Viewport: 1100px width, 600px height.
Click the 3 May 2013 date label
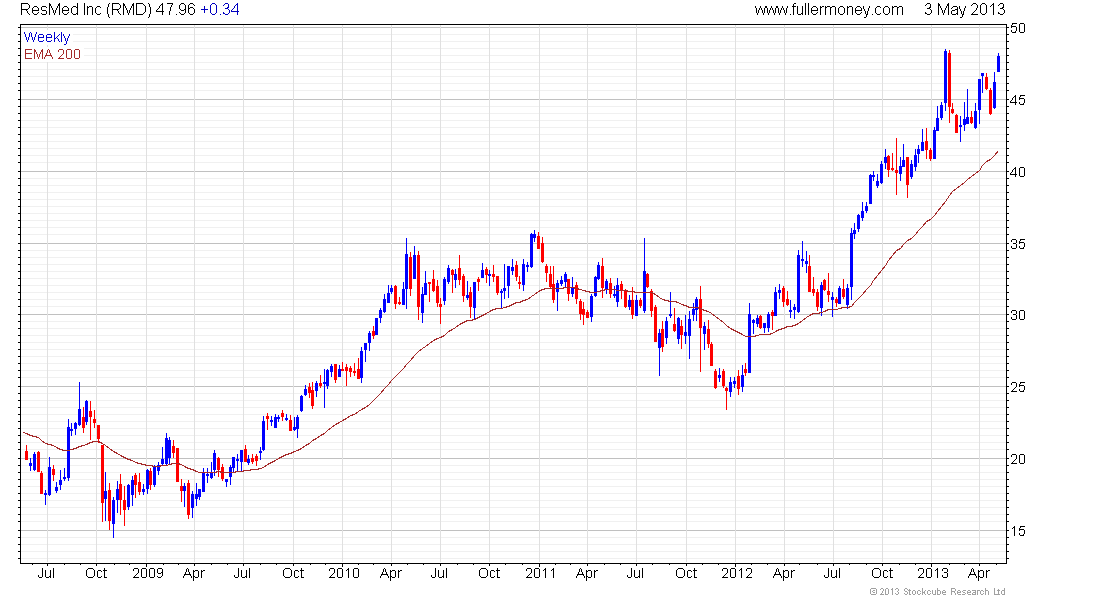965,10
